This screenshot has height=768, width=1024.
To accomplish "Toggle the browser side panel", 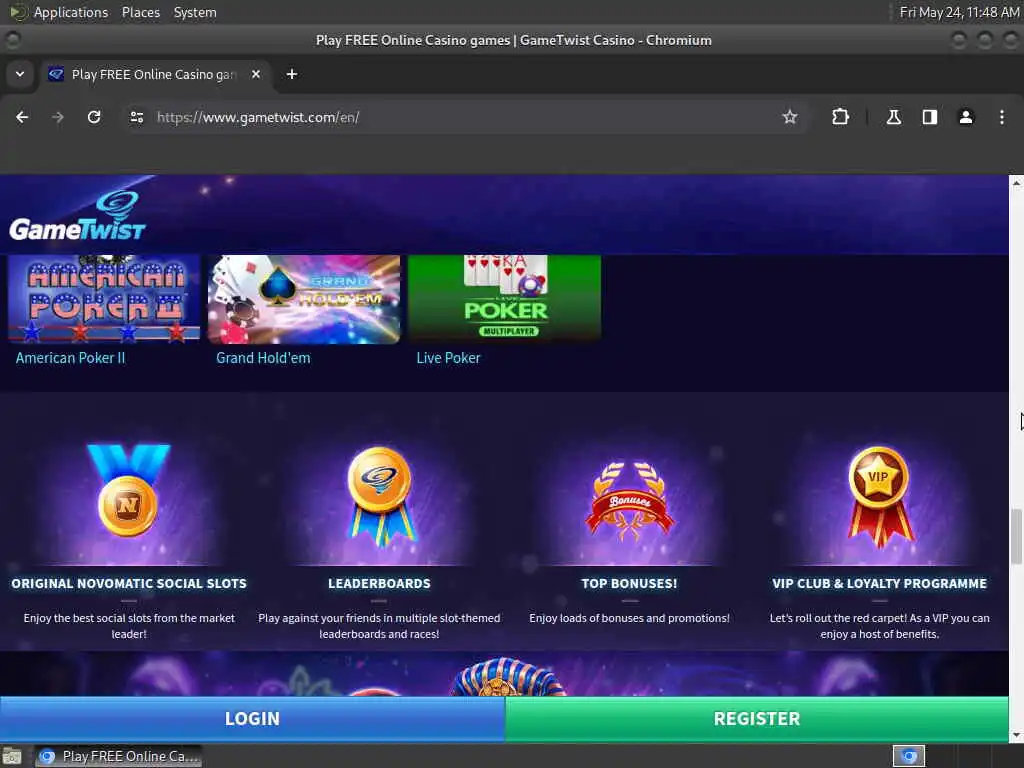I will click(x=929, y=118).
